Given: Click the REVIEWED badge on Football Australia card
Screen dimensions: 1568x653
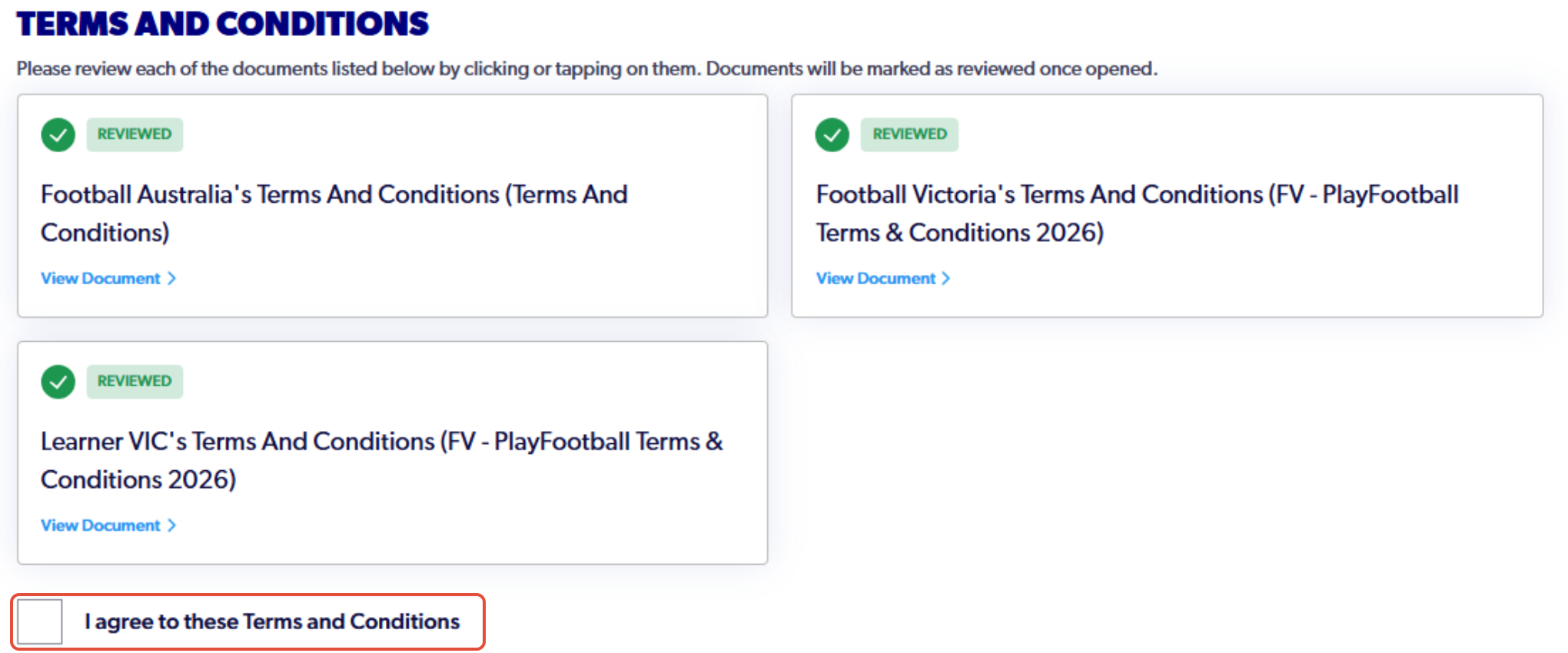Looking at the screenshot, I should 135,134.
